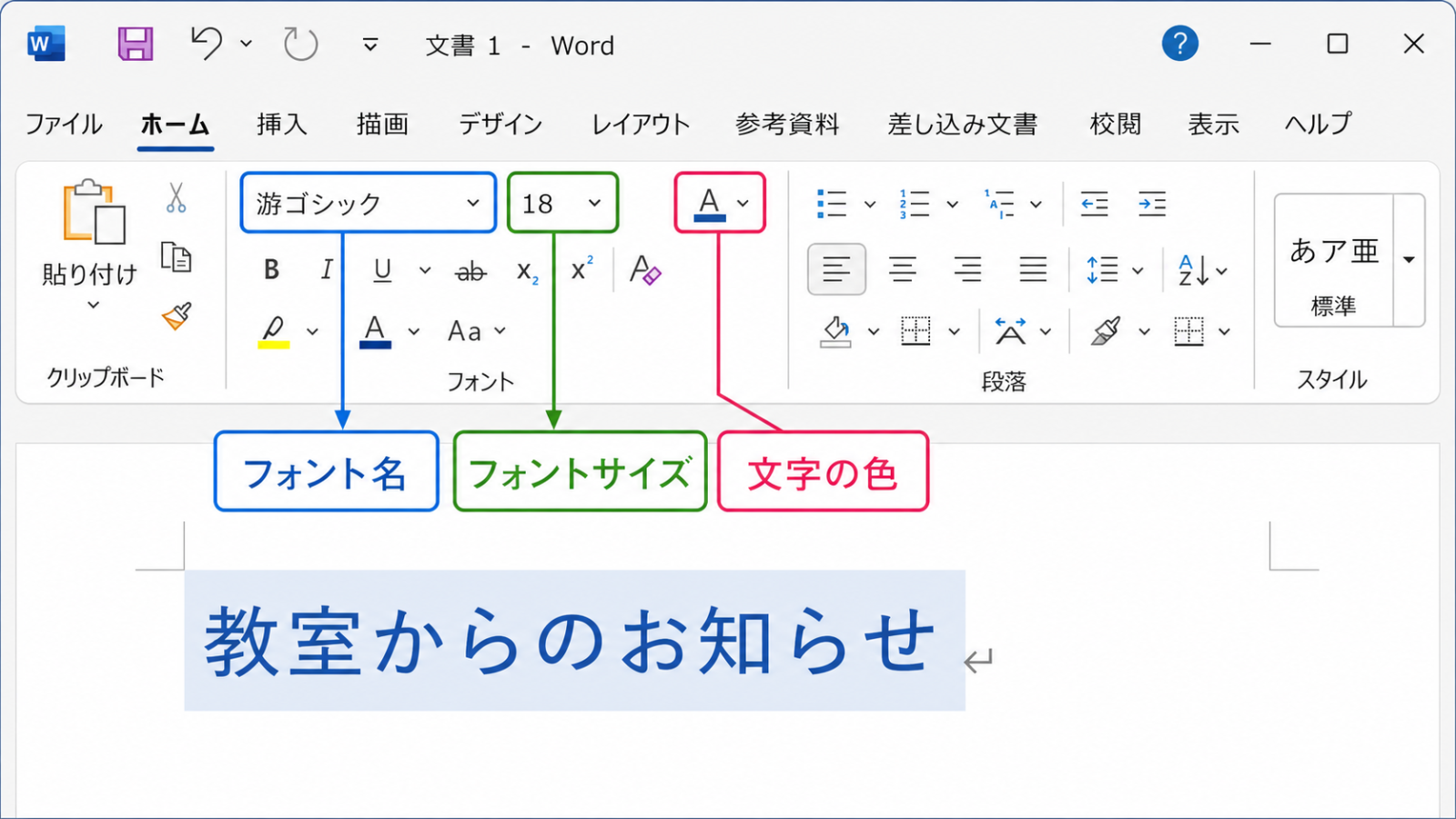Expand the styles gallery arrow
Viewport: 1456px width, 819px height.
[x=1409, y=260]
